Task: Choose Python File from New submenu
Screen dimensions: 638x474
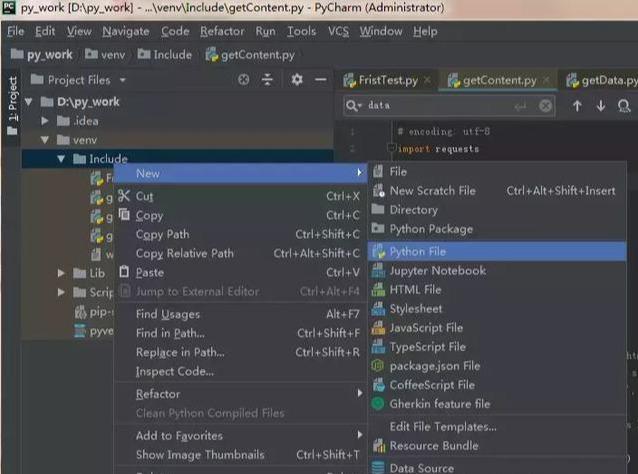Action: 497,251
